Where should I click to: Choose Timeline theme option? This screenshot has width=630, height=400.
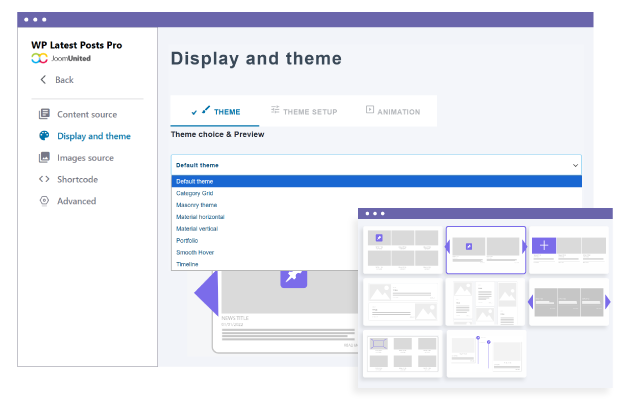[187, 264]
